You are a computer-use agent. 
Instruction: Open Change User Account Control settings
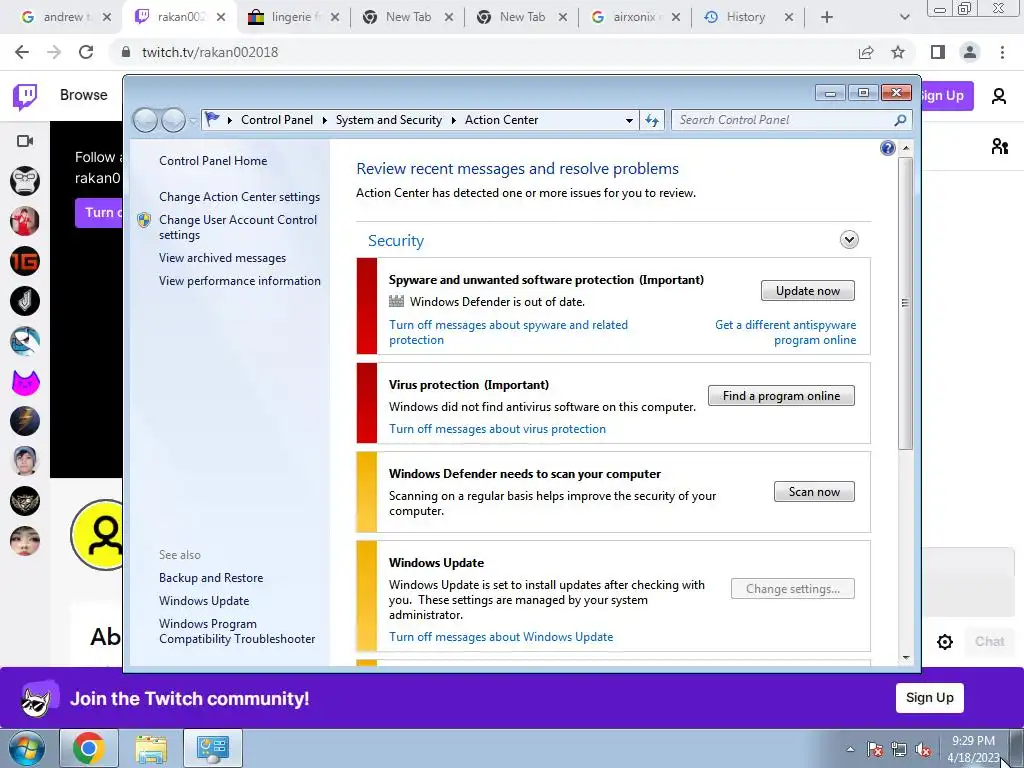pos(238,227)
